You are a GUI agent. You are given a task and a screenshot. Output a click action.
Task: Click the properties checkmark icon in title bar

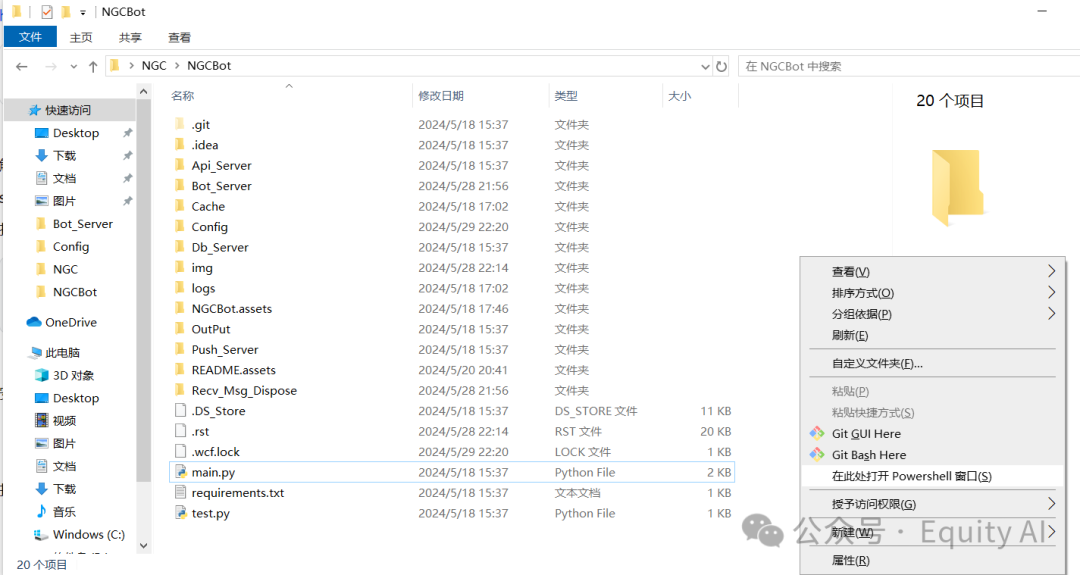pos(47,12)
